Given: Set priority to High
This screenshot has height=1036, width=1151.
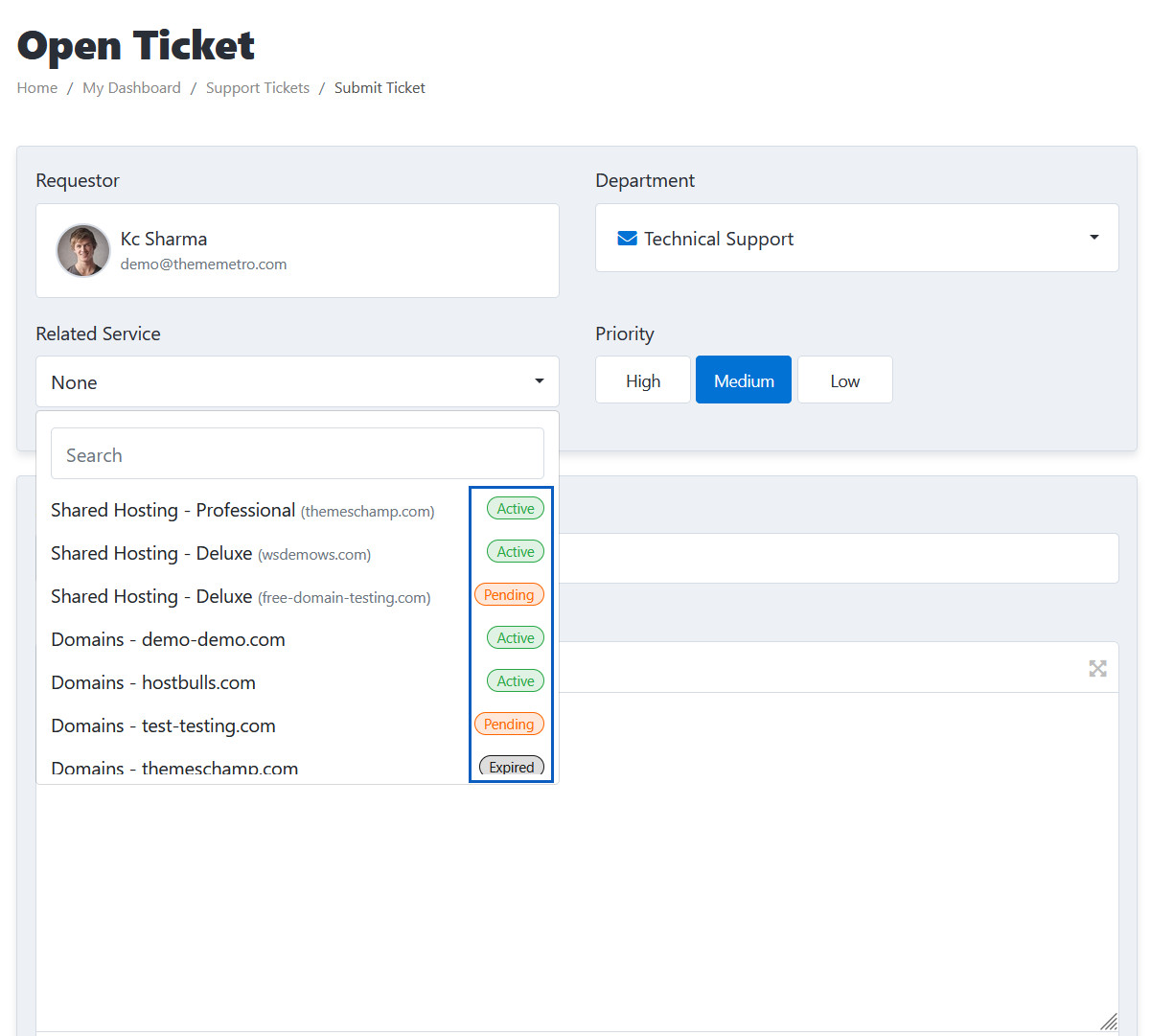Looking at the screenshot, I should [643, 380].
